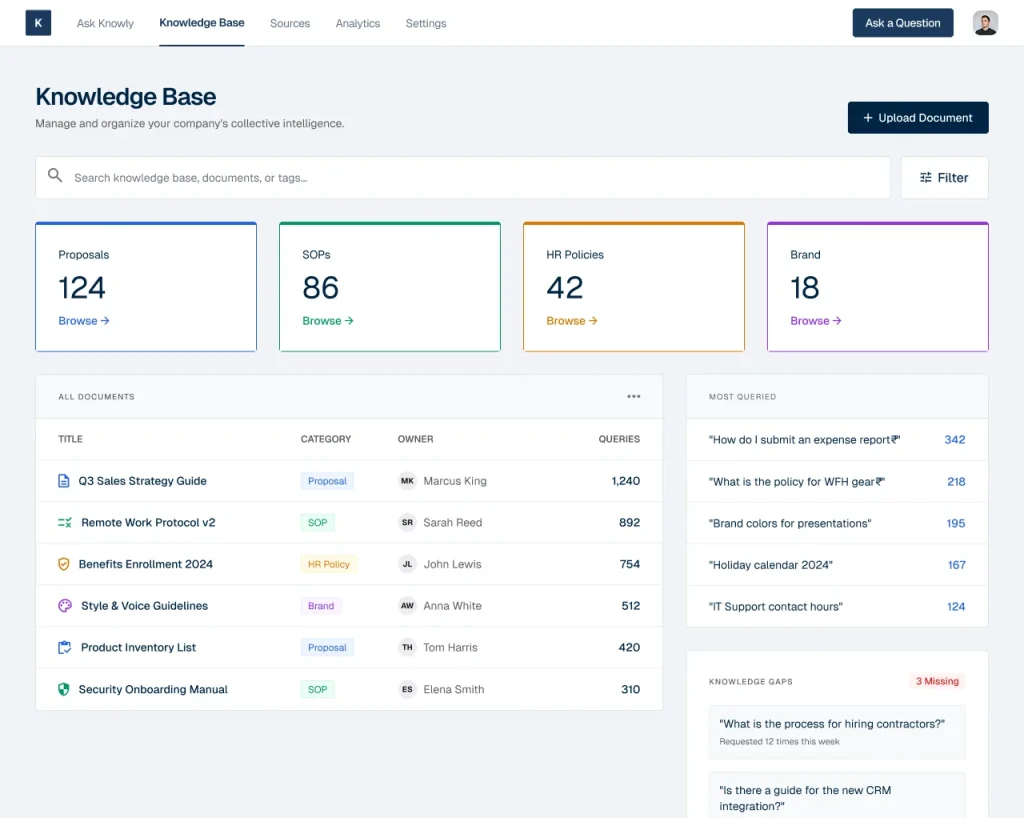Viewport: 1024px width, 818px height.
Task: Open the Brand 18 card
Action: [x=878, y=287]
